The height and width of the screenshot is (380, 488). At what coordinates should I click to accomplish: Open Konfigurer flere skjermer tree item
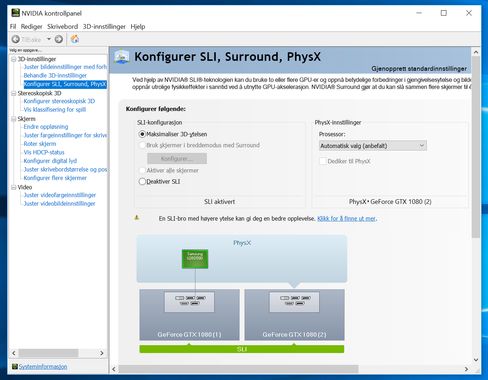[x=55, y=178]
